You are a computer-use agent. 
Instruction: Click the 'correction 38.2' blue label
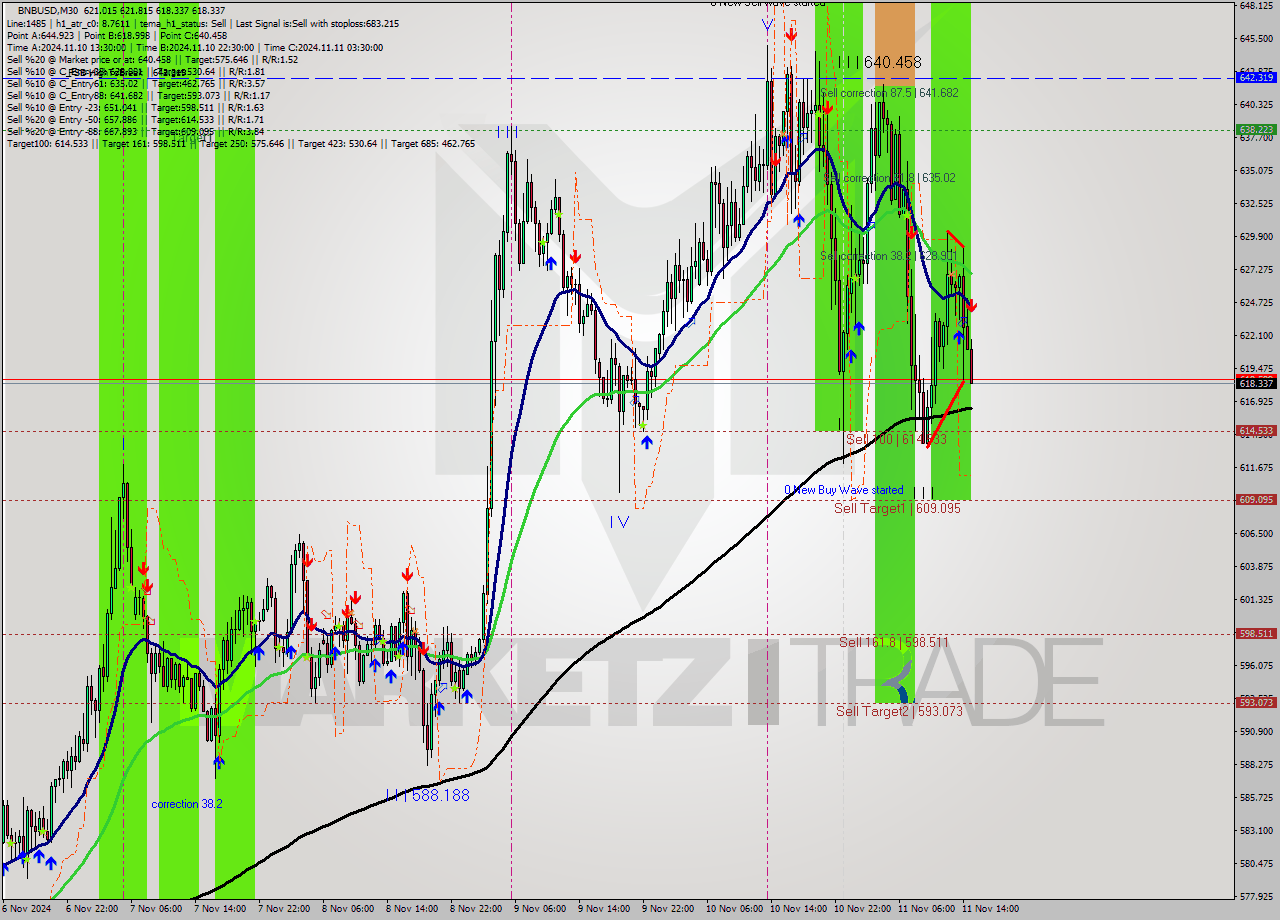pos(187,804)
